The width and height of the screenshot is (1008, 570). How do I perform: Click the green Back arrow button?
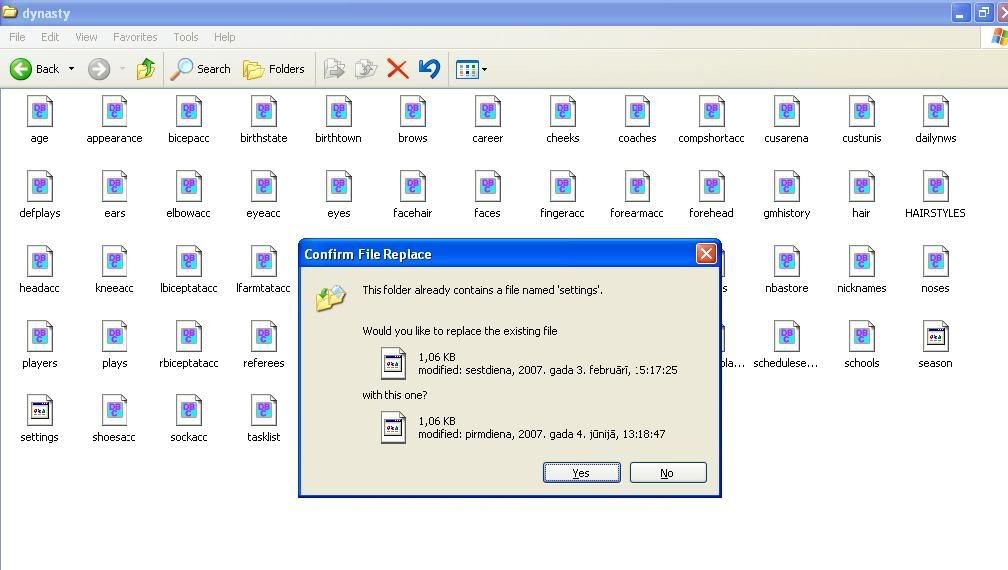(x=21, y=69)
